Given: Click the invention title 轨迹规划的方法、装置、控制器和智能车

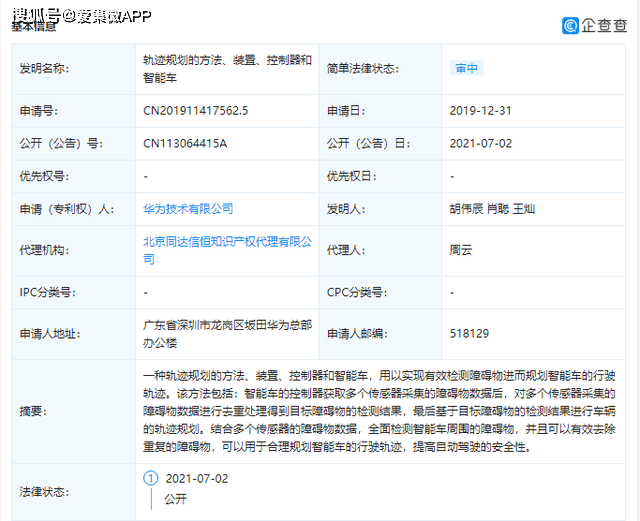Looking at the screenshot, I should [227, 69].
